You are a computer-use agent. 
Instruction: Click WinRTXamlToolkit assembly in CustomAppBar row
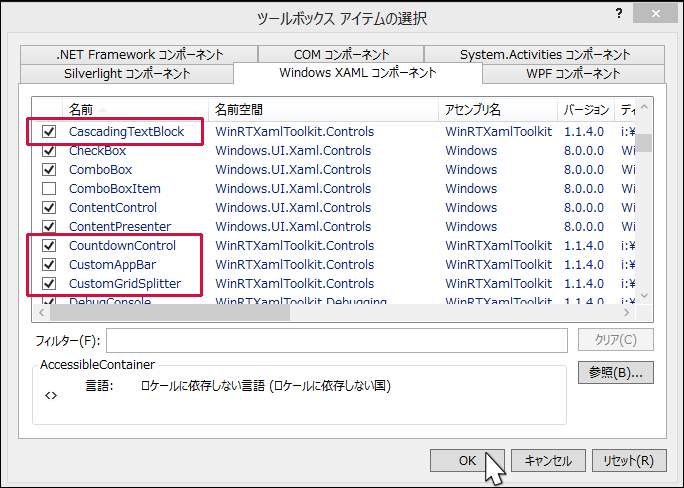click(499, 265)
